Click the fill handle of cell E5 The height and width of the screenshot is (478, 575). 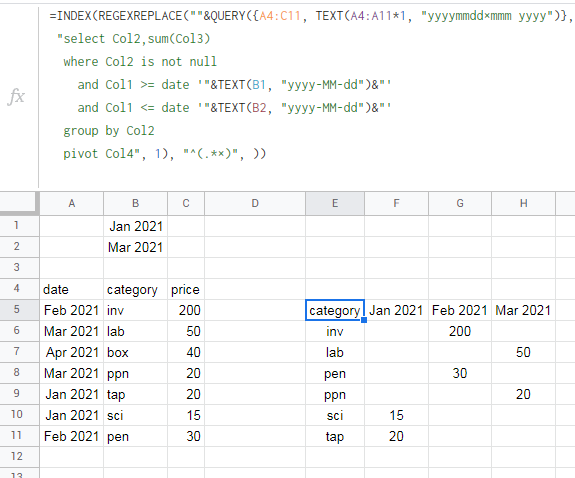364,320
